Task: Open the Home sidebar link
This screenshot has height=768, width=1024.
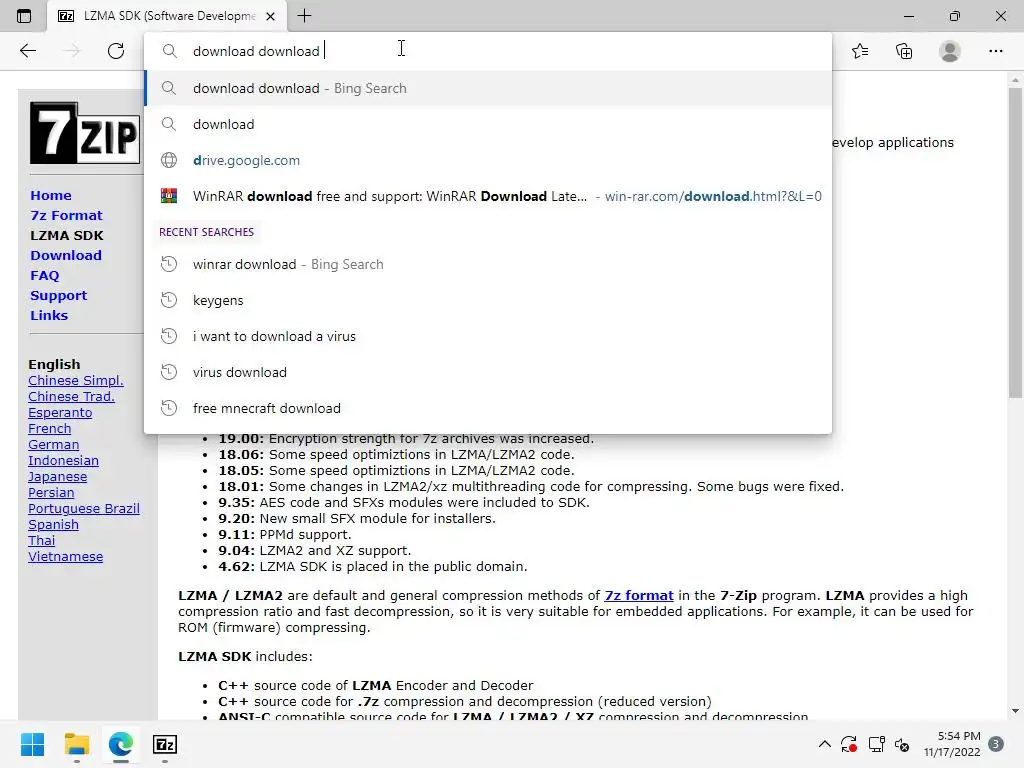Action: click(x=51, y=195)
